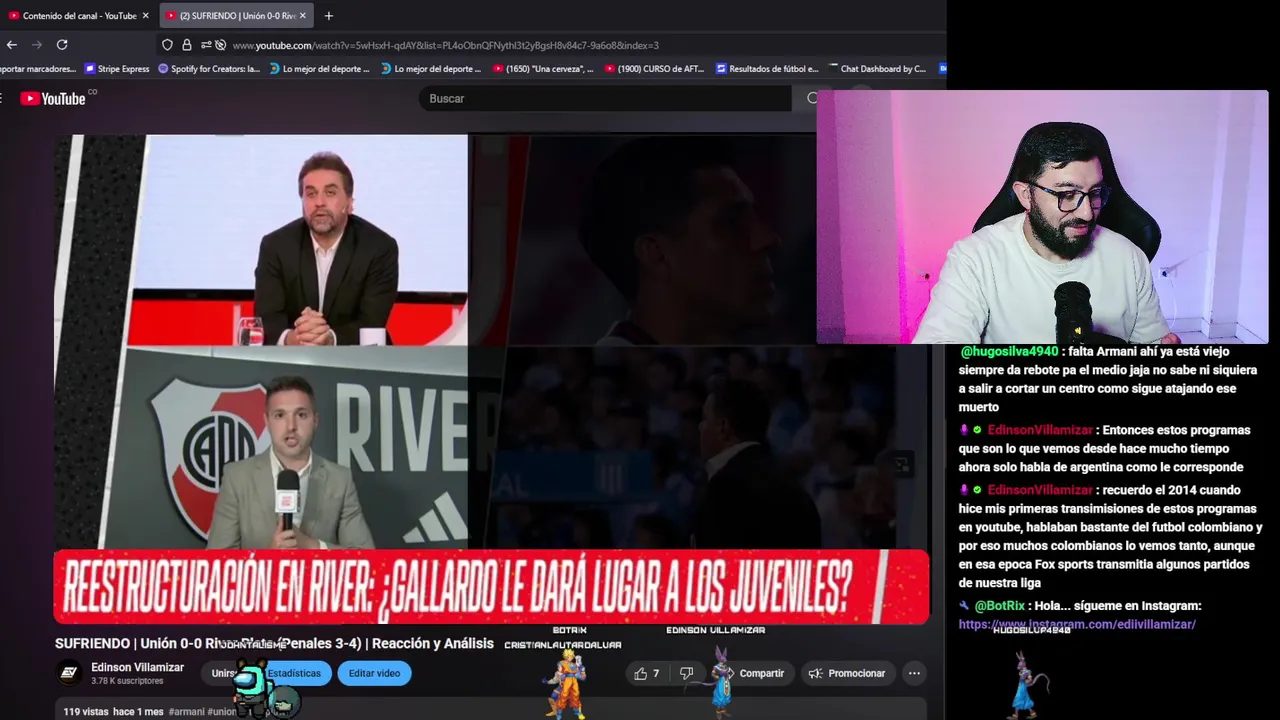The height and width of the screenshot is (720, 1280).
Task: Switch to 'Contenido del canal - YouTube' tab
Action: coord(78,16)
